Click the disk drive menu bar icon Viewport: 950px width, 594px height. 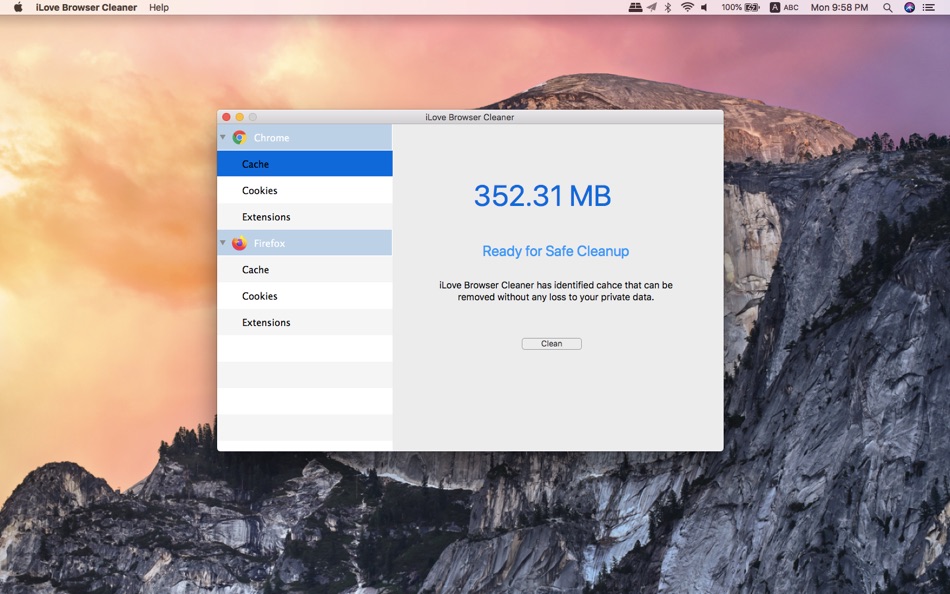click(x=635, y=7)
